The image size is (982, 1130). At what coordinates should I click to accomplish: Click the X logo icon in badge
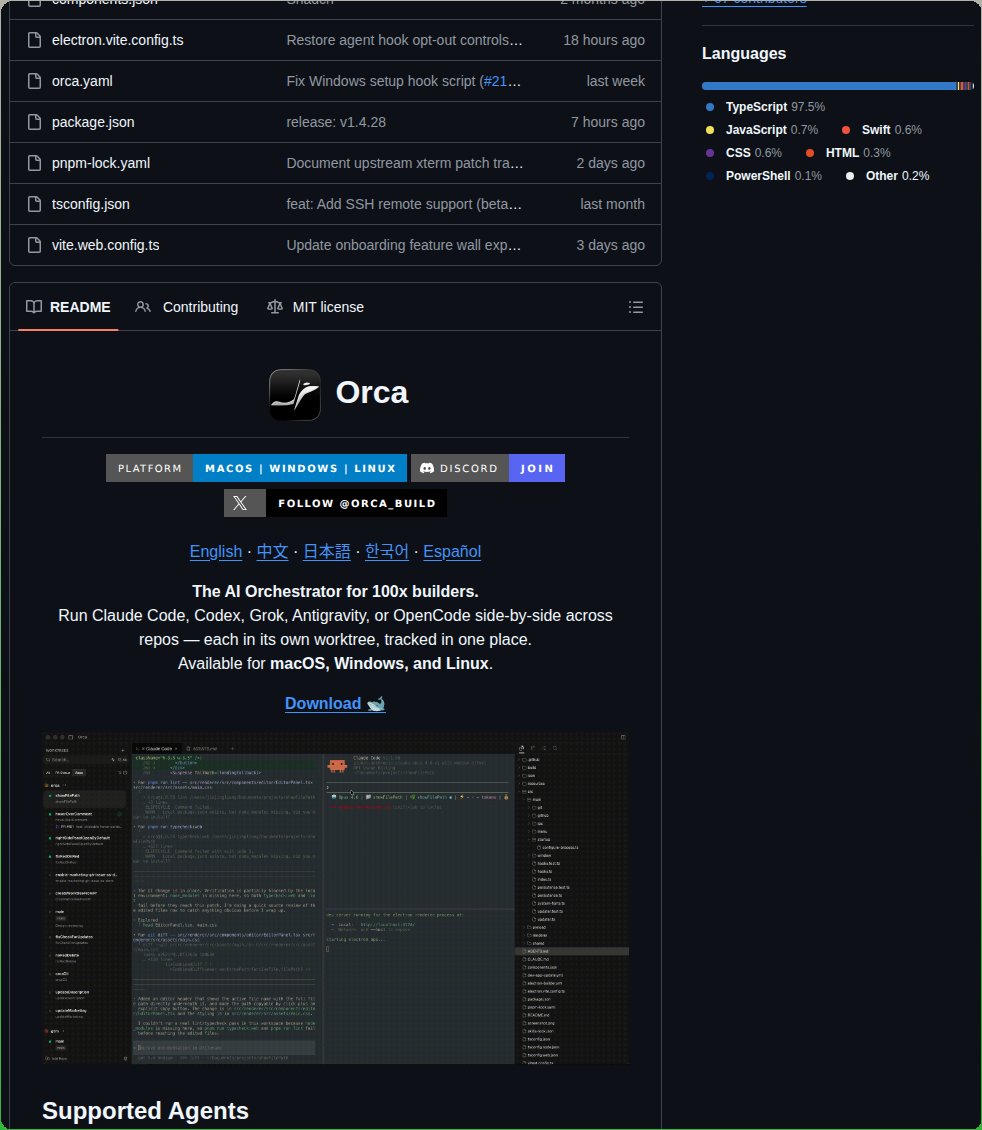pos(240,504)
